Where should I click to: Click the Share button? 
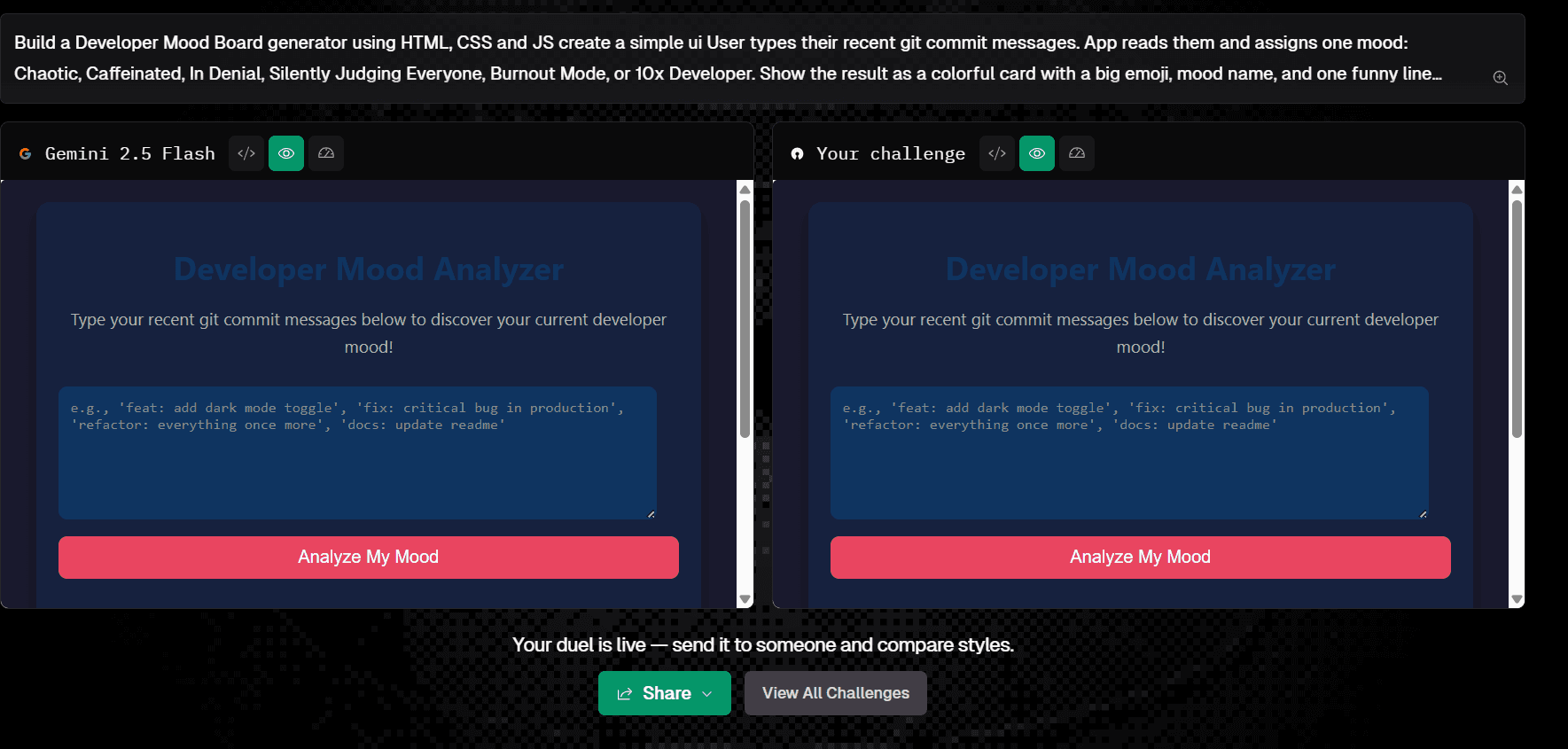[665, 693]
